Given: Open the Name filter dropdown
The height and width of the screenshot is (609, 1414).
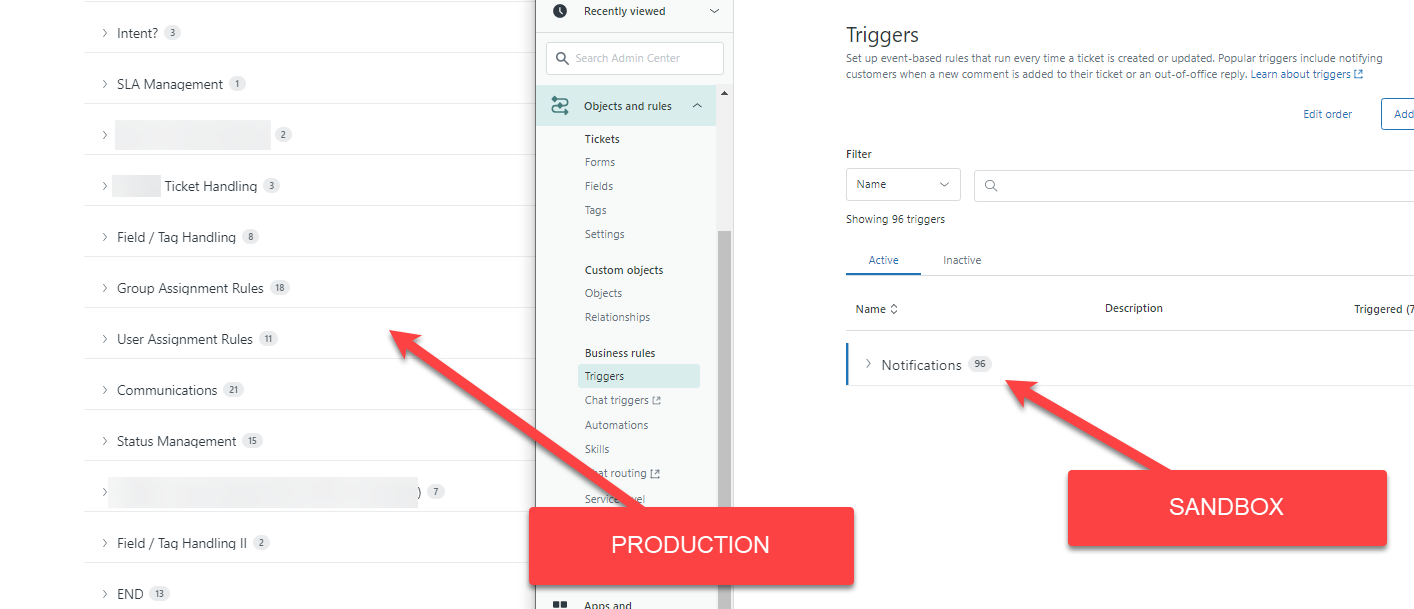Looking at the screenshot, I should point(902,185).
